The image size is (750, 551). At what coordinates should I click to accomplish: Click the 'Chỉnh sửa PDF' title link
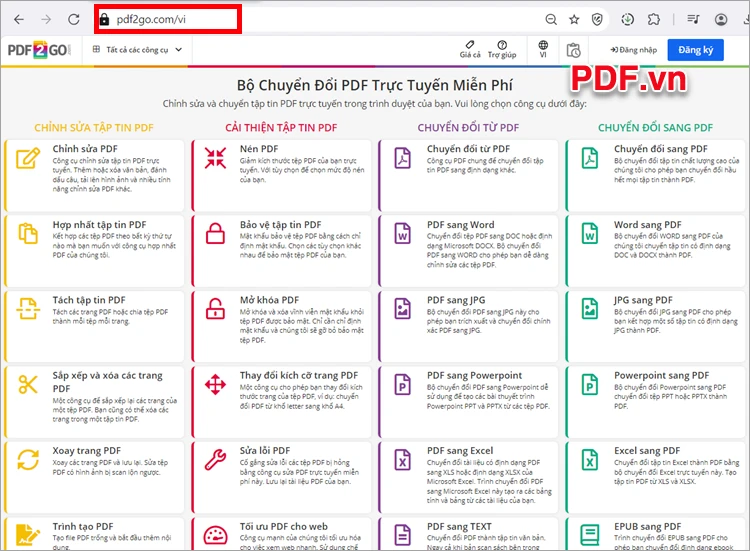pos(85,149)
